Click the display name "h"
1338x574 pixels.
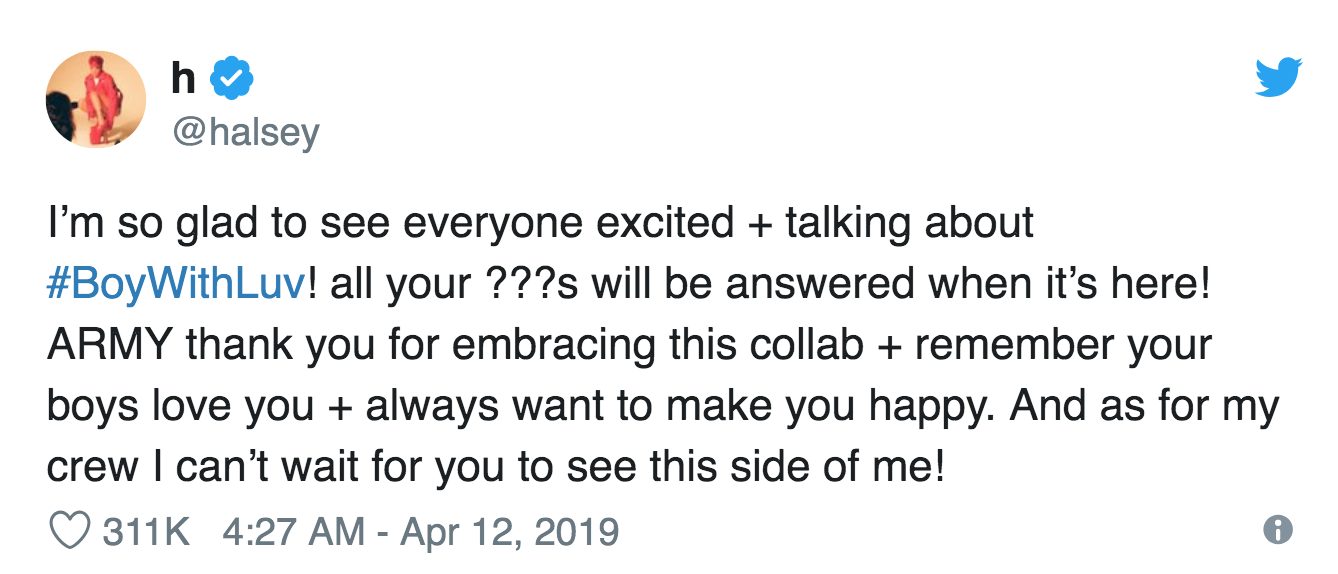click(x=184, y=77)
